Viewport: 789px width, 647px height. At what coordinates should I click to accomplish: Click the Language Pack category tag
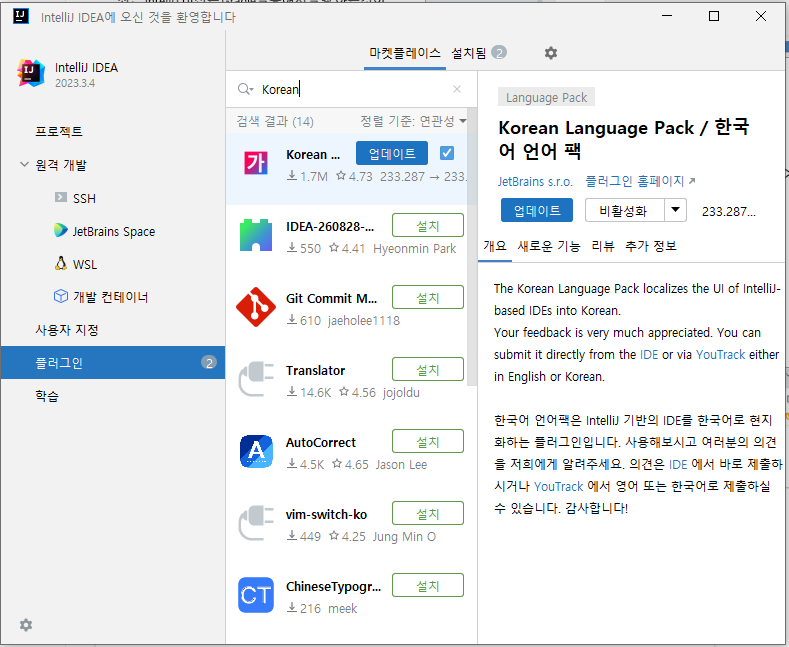coord(546,97)
